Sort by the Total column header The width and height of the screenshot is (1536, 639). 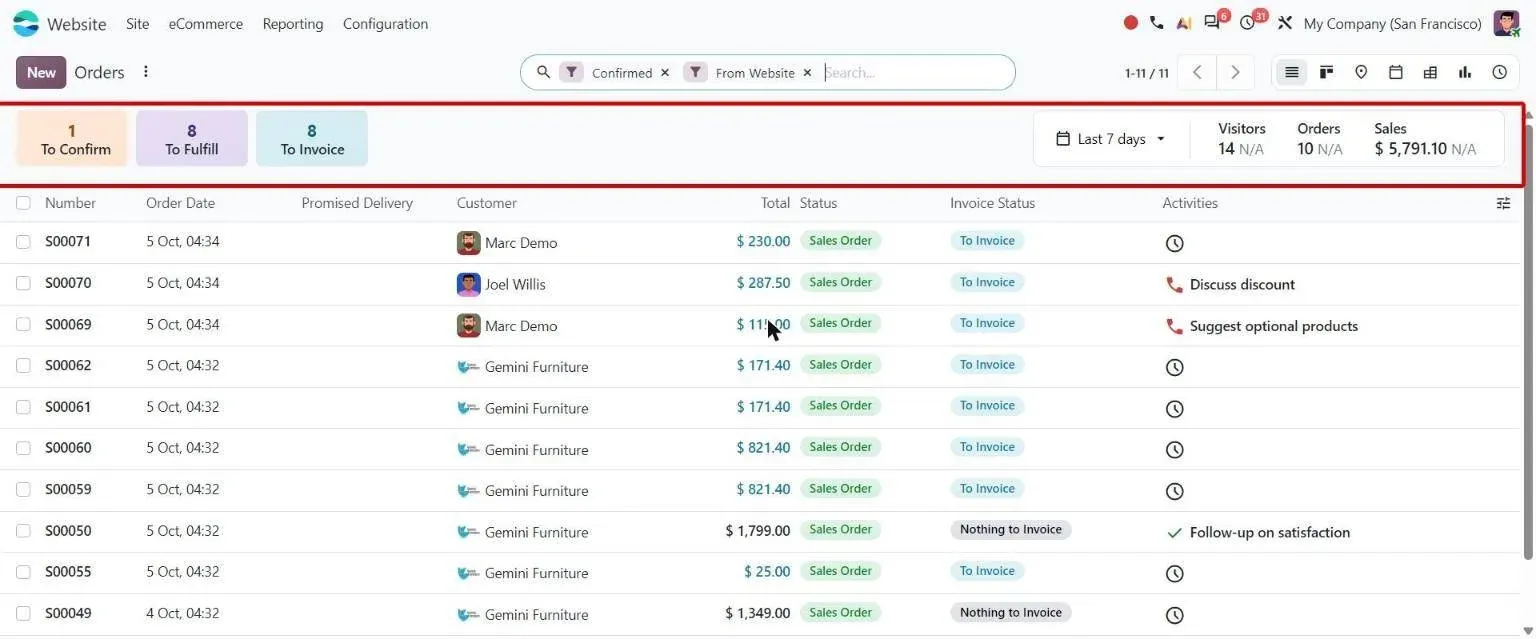pos(775,203)
